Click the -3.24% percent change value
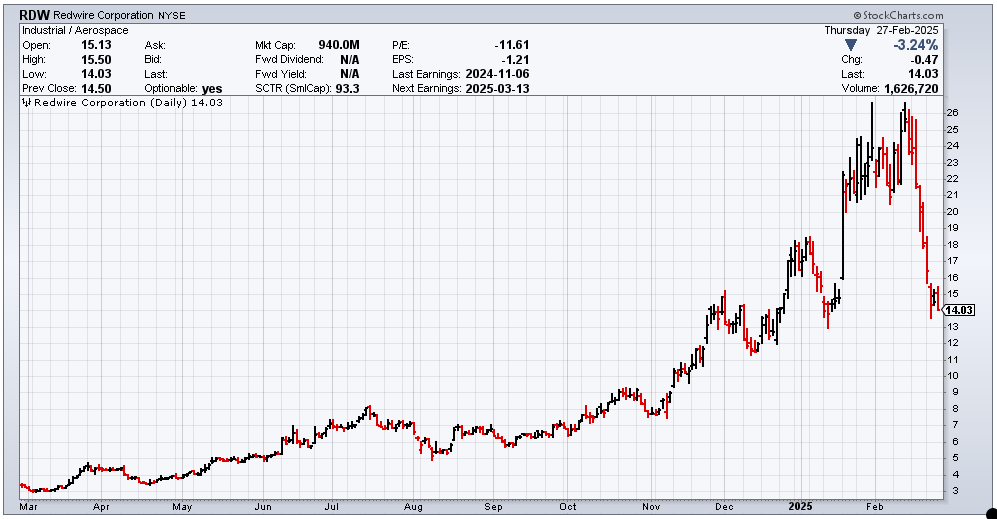This screenshot has width=997, height=519. point(914,45)
